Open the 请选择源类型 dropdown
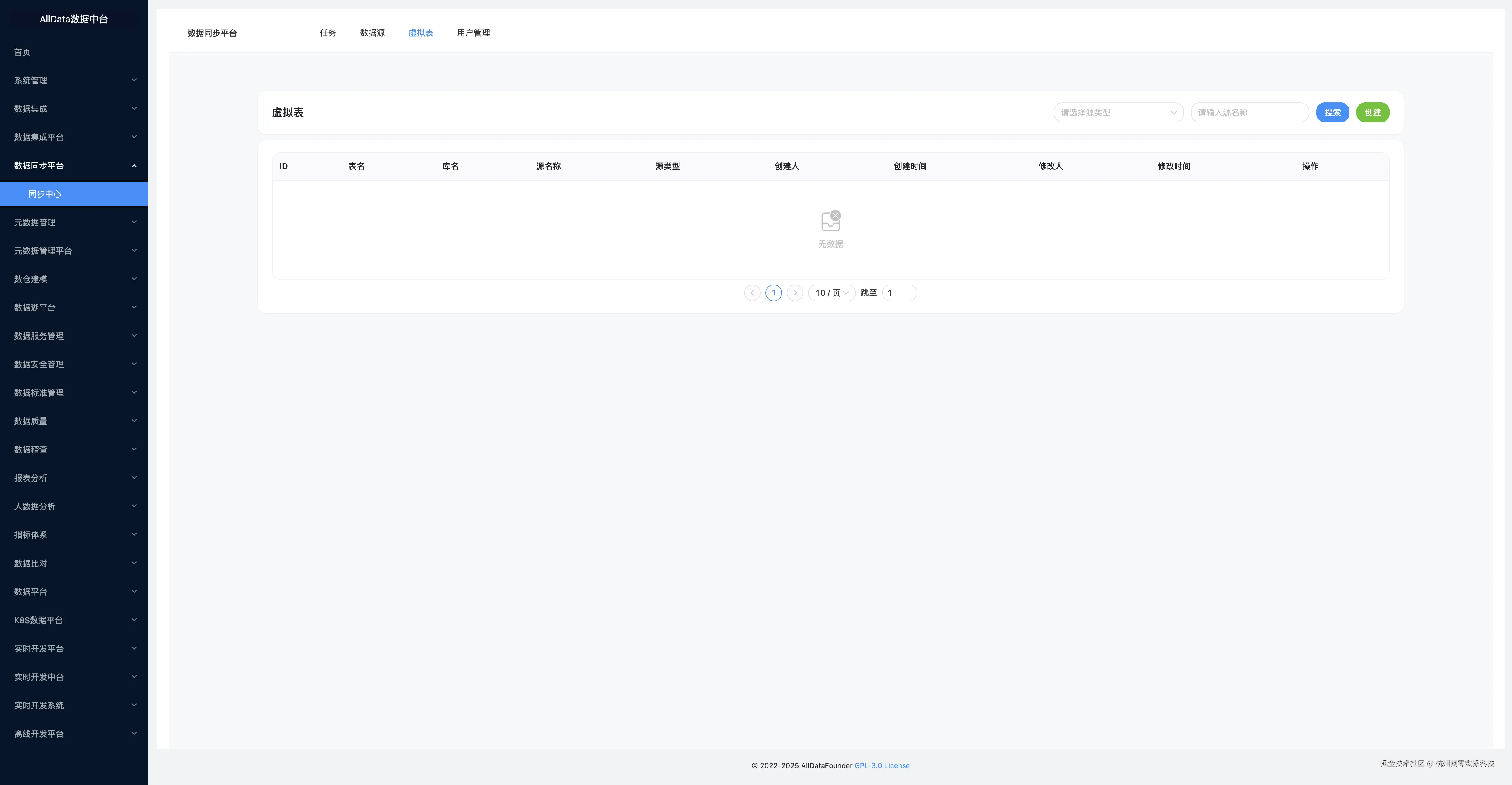 click(x=1118, y=113)
